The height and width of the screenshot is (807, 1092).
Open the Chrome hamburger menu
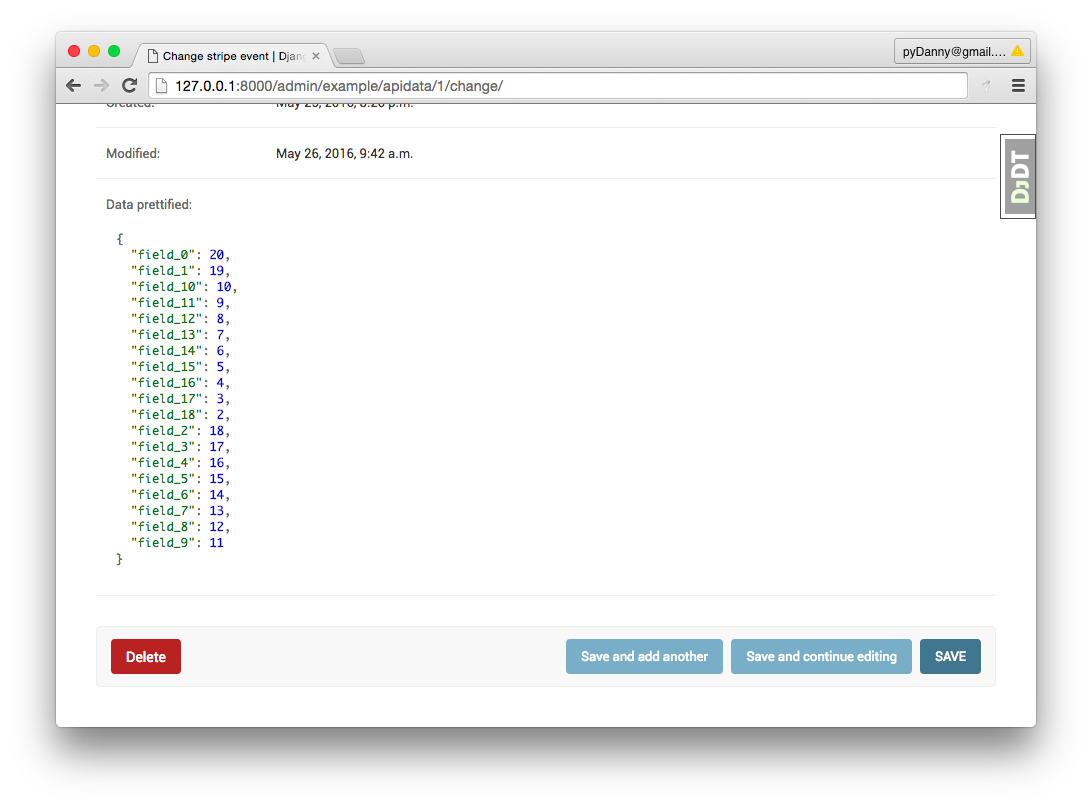[1018, 86]
